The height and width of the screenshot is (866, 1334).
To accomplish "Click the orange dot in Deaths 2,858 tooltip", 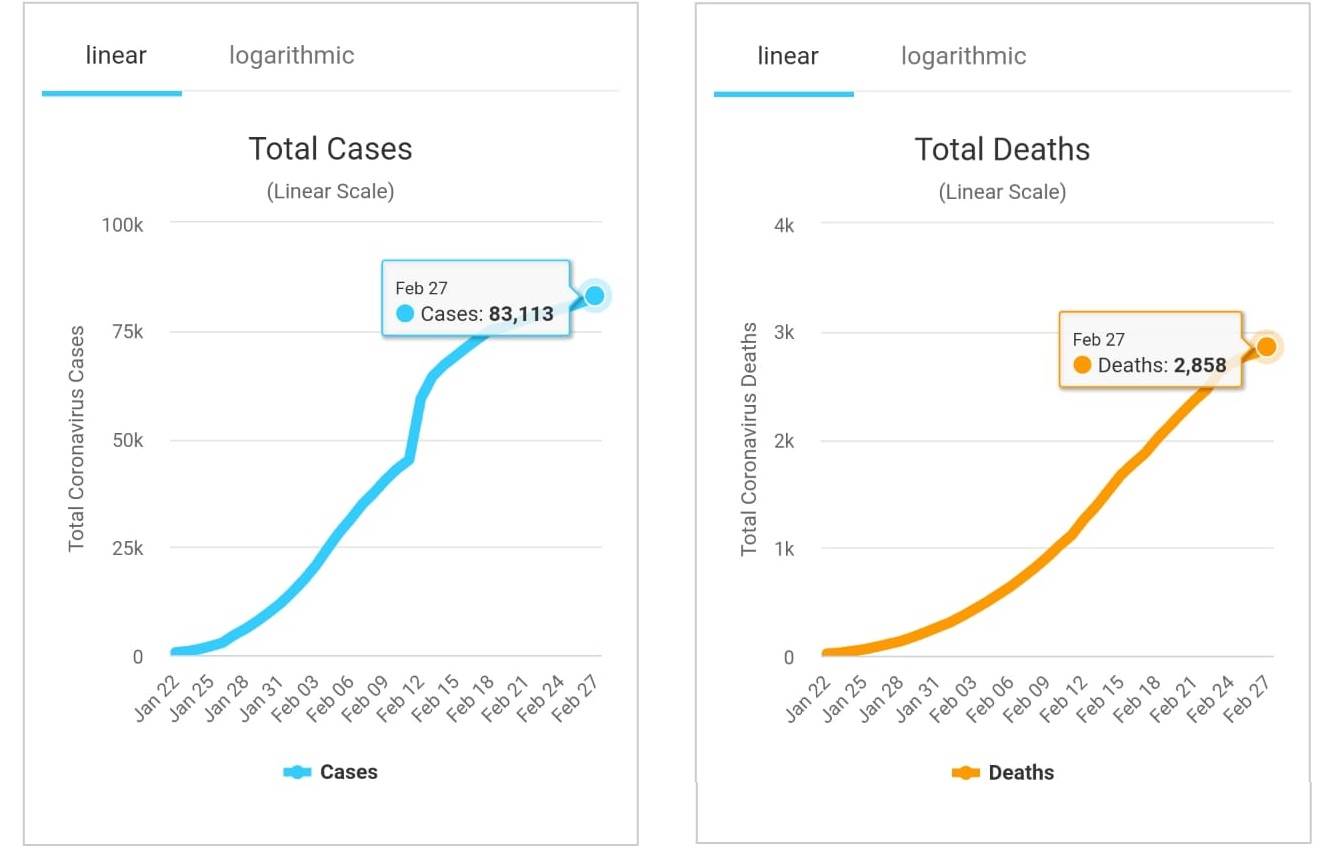I will pos(1082,365).
